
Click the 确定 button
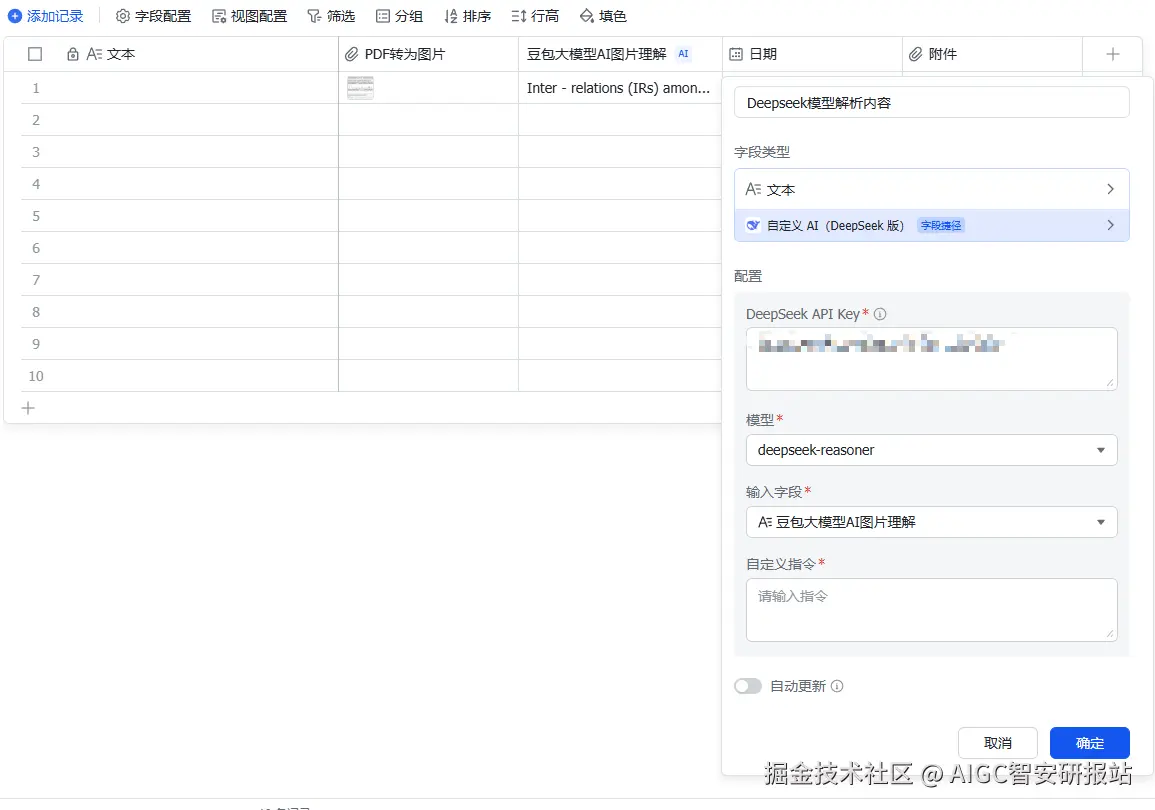[1089, 743]
